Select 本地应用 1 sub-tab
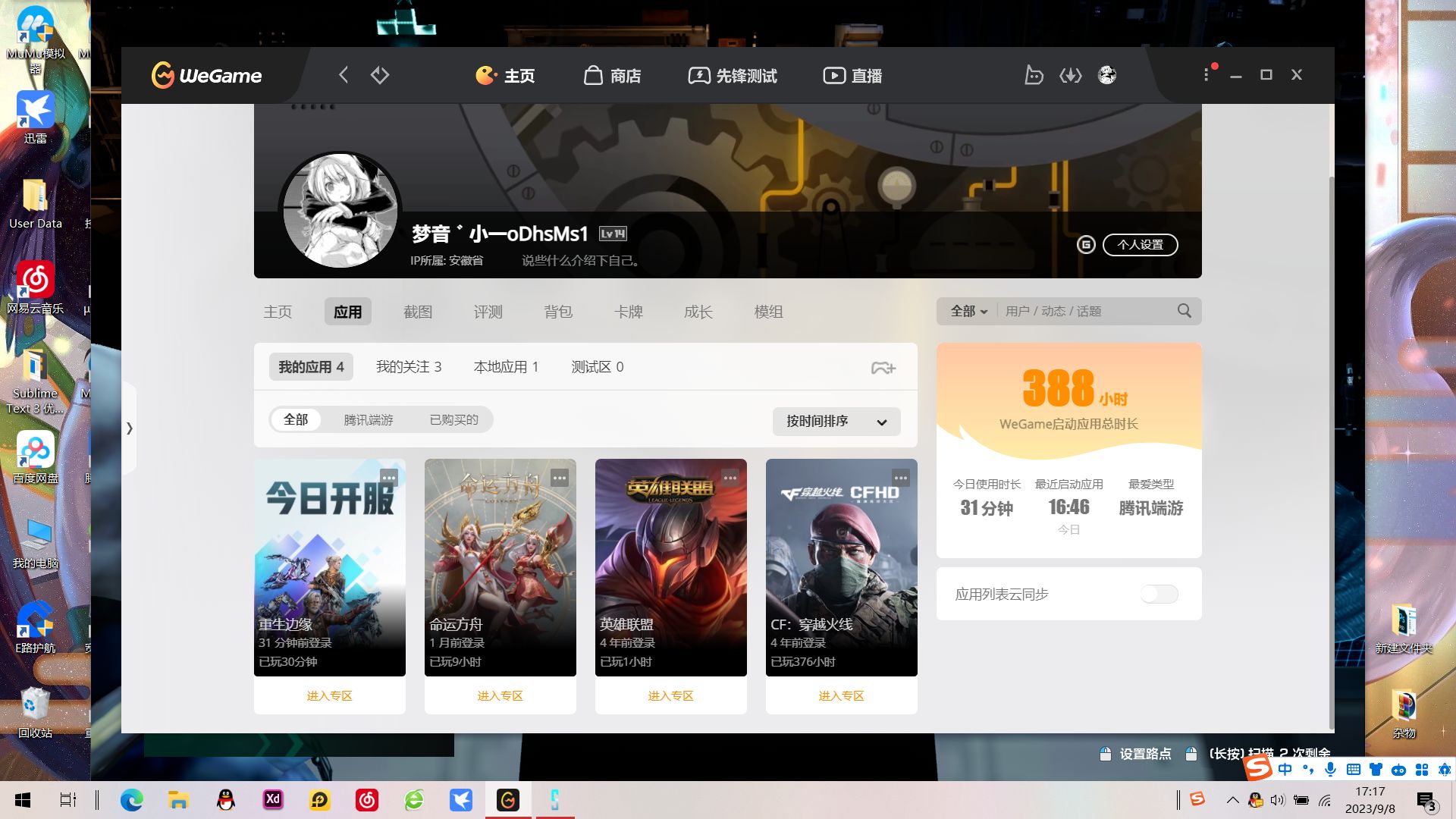The image size is (1456, 819). [x=506, y=367]
